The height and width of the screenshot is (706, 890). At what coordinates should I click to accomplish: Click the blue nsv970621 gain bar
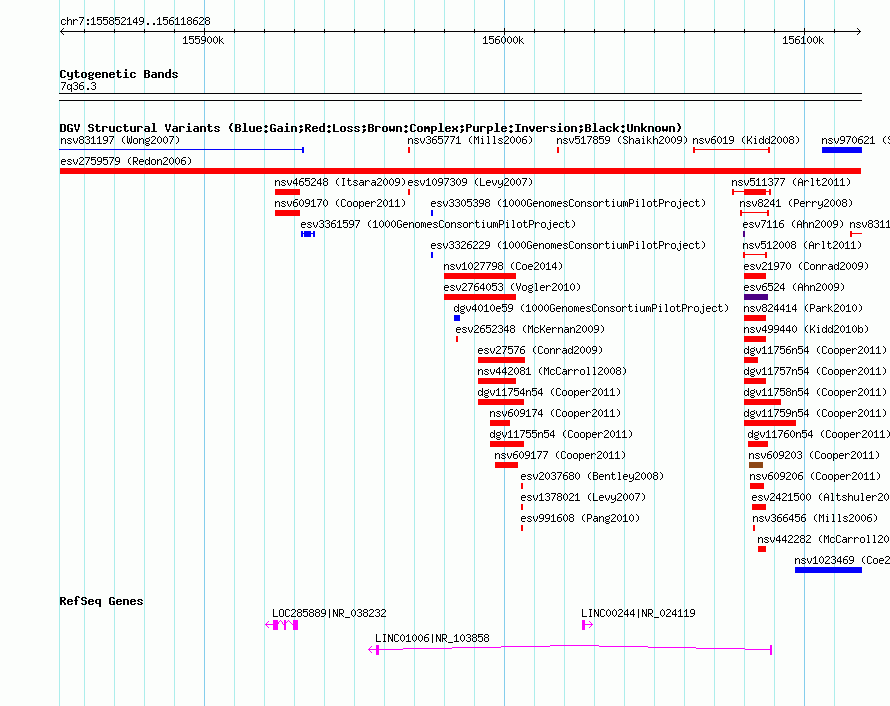pyautogui.click(x=842, y=150)
